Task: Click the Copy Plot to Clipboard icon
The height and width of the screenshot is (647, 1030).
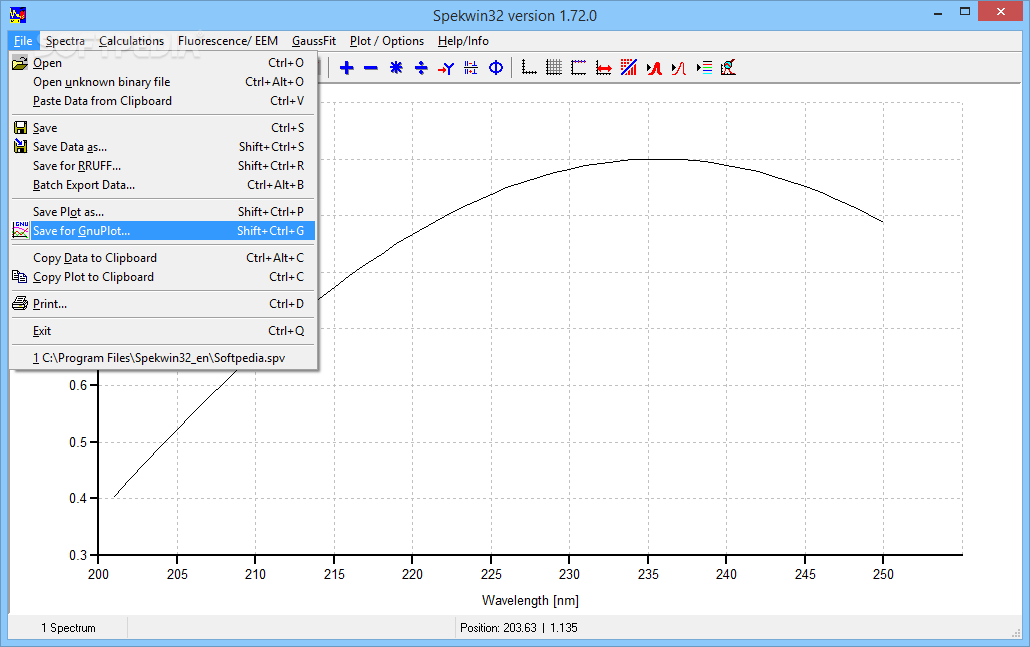Action: pyautogui.click(x=20, y=277)
